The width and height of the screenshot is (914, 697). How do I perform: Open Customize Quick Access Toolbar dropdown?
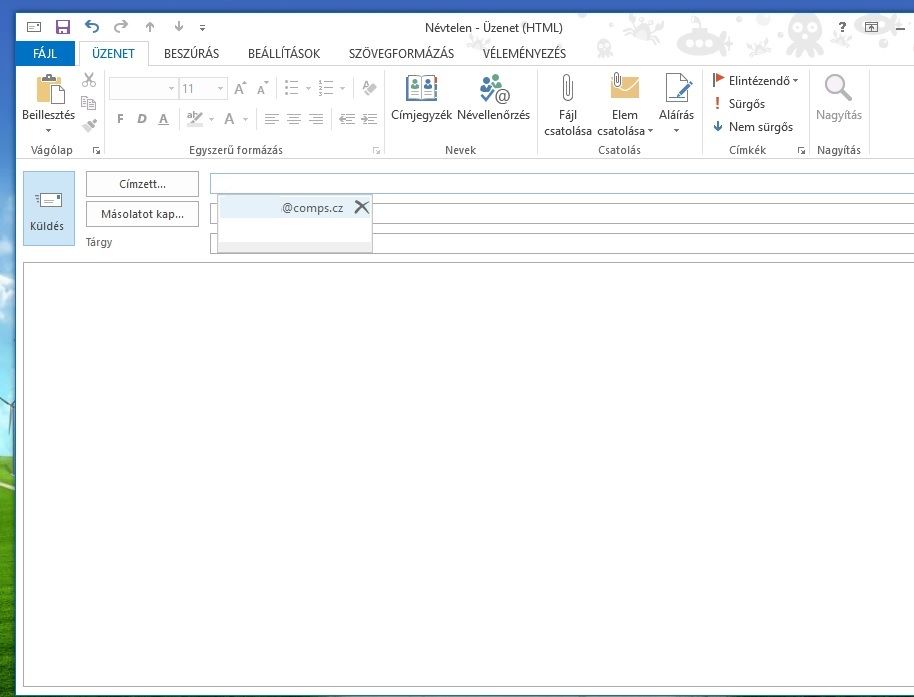click(x=202, y=27)
